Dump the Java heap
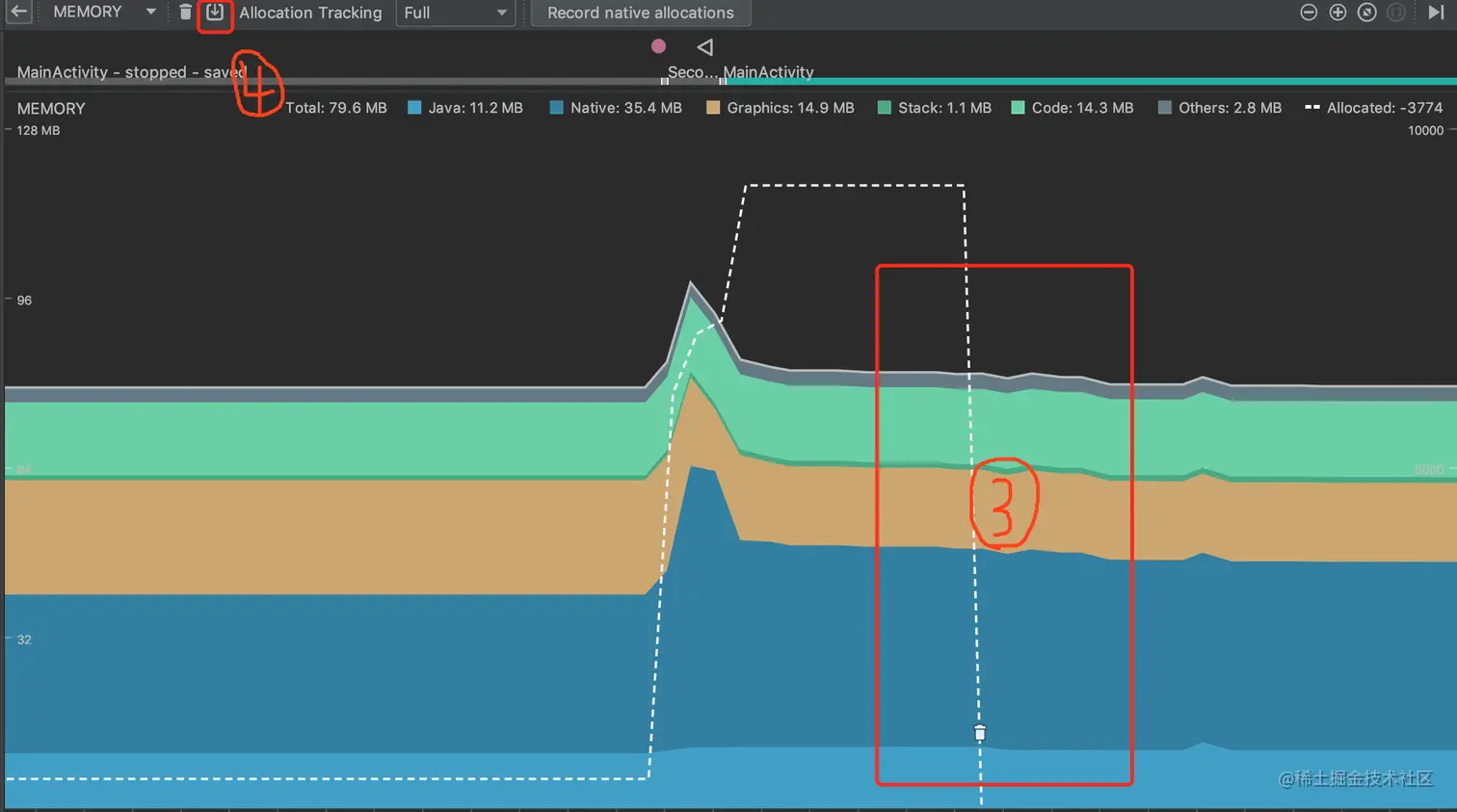This screenshot has height=812, width=1457. point(215,13)
